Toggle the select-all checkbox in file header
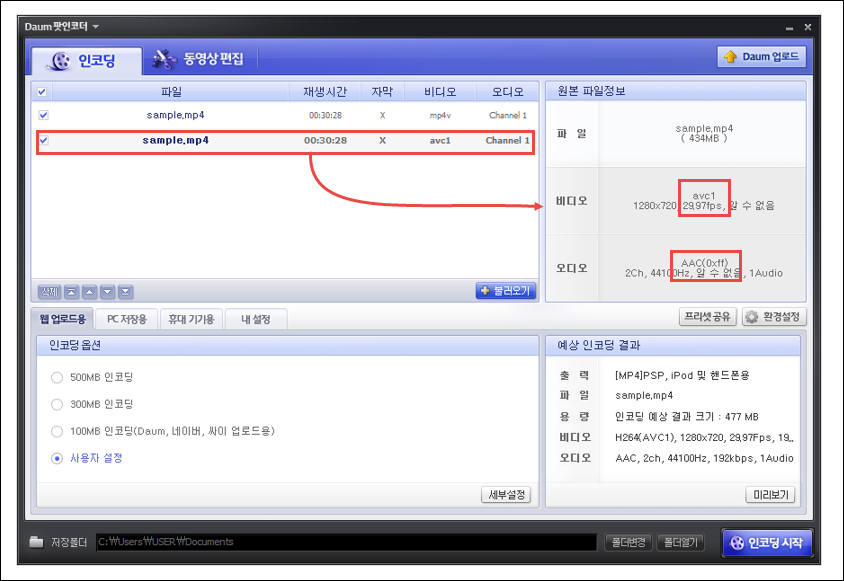The width and height of the screenshot is (844, 581). [x=42, y=92]
